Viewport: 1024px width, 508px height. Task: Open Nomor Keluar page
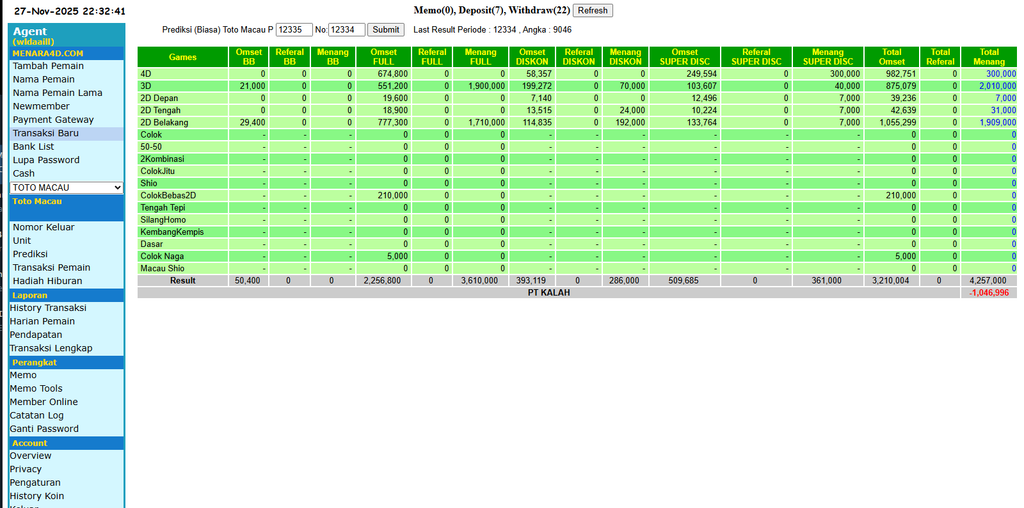coord(43,227)
